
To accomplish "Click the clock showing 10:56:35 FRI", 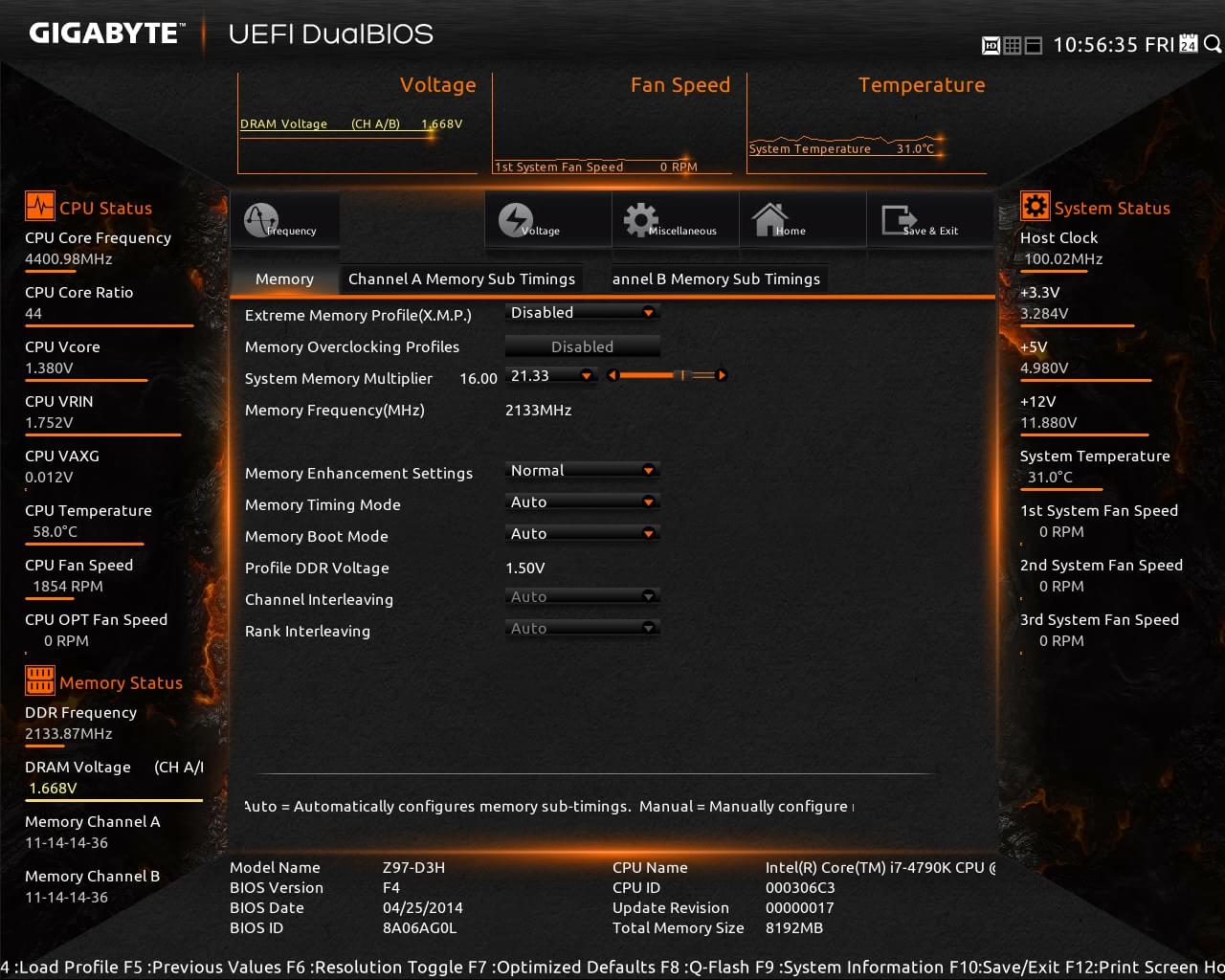I will coord(1113,45).
